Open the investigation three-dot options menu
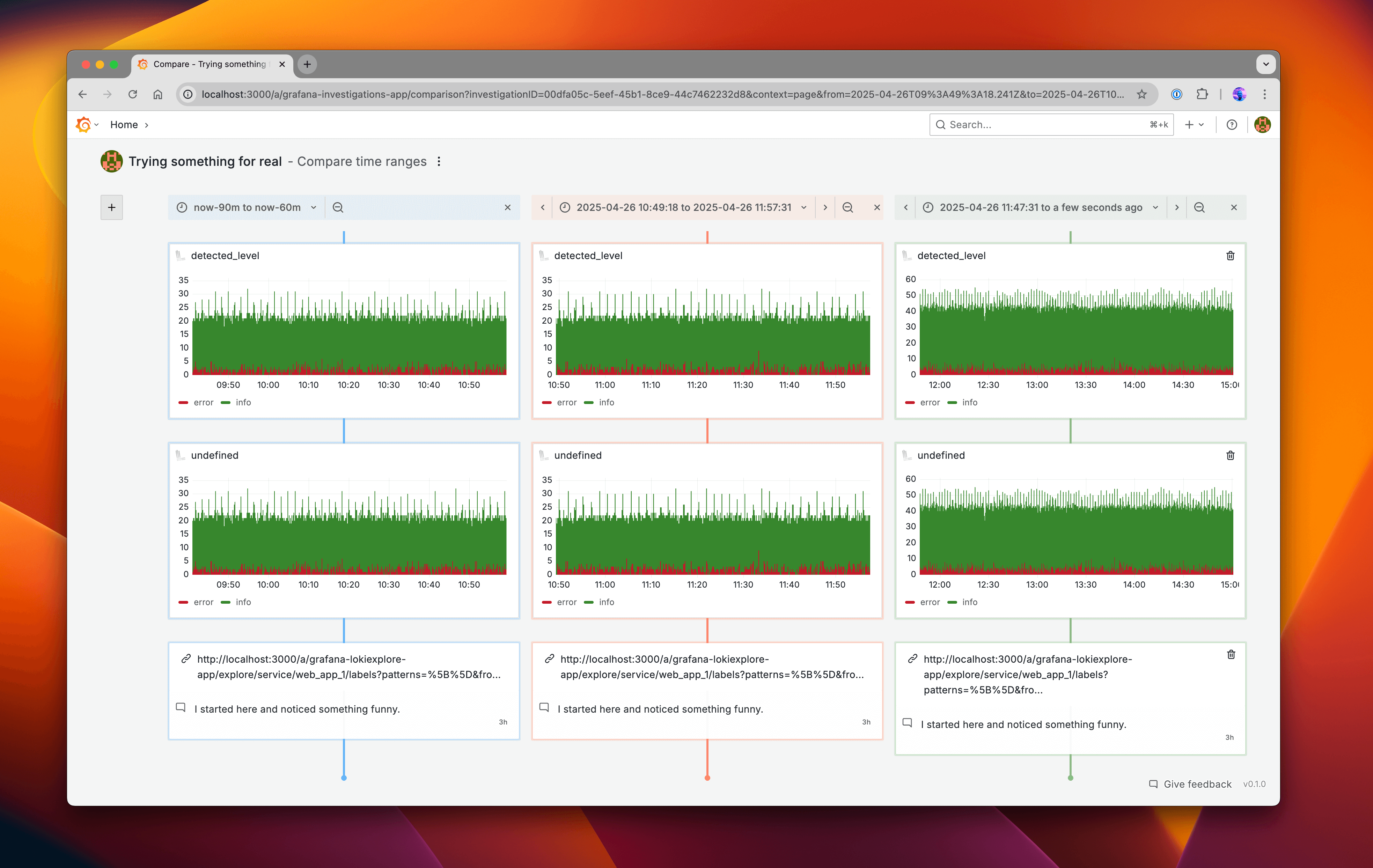1373x868 pixels. 439,161
